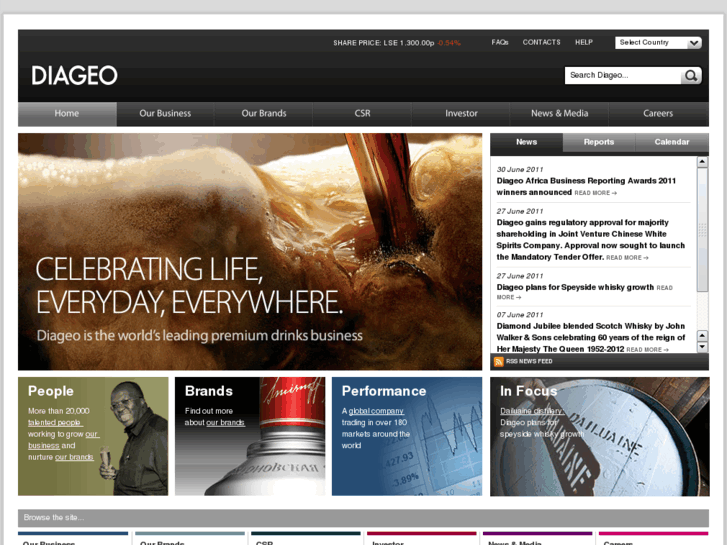Open Diageo Africa Business Reporting Awards headline

[x=586, y=186]
